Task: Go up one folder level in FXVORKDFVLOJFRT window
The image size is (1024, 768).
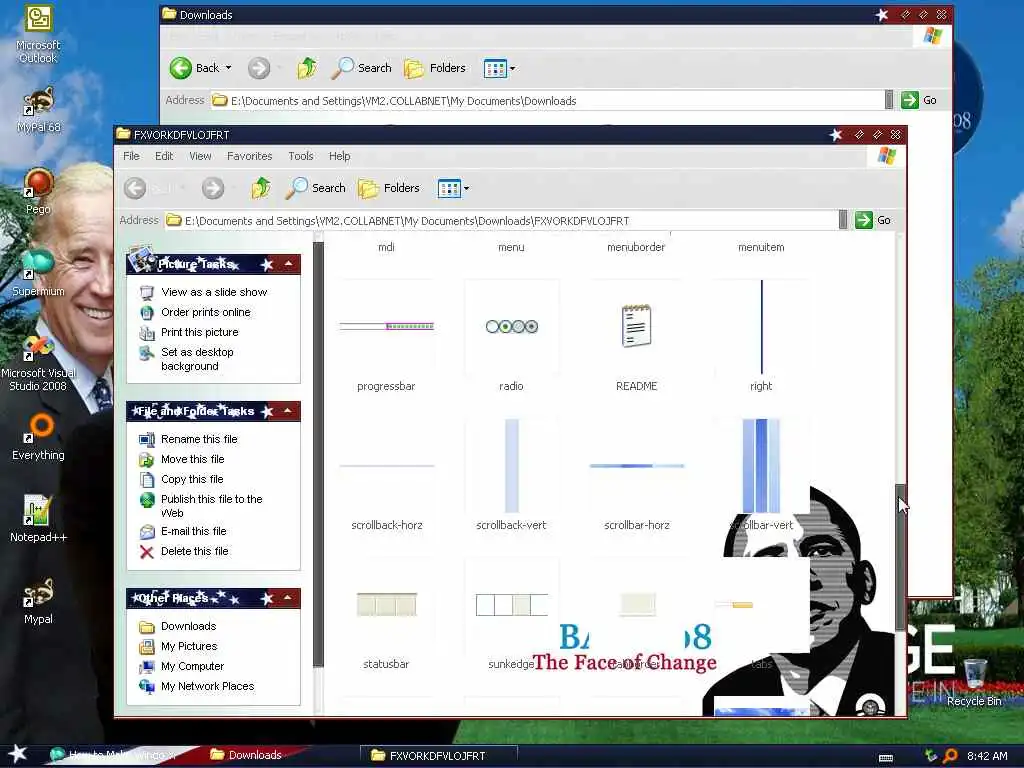Action: point(261,188)
